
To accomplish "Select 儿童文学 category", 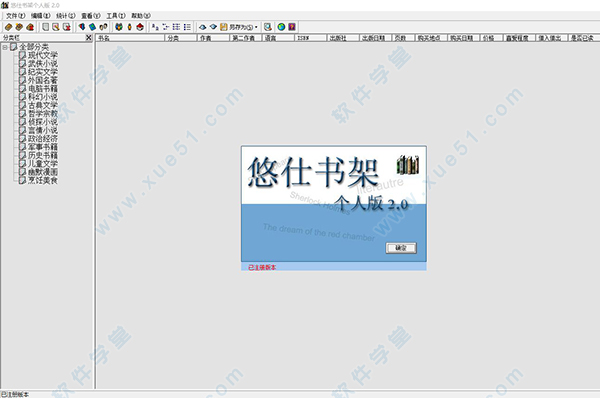I will coord(42,164).
